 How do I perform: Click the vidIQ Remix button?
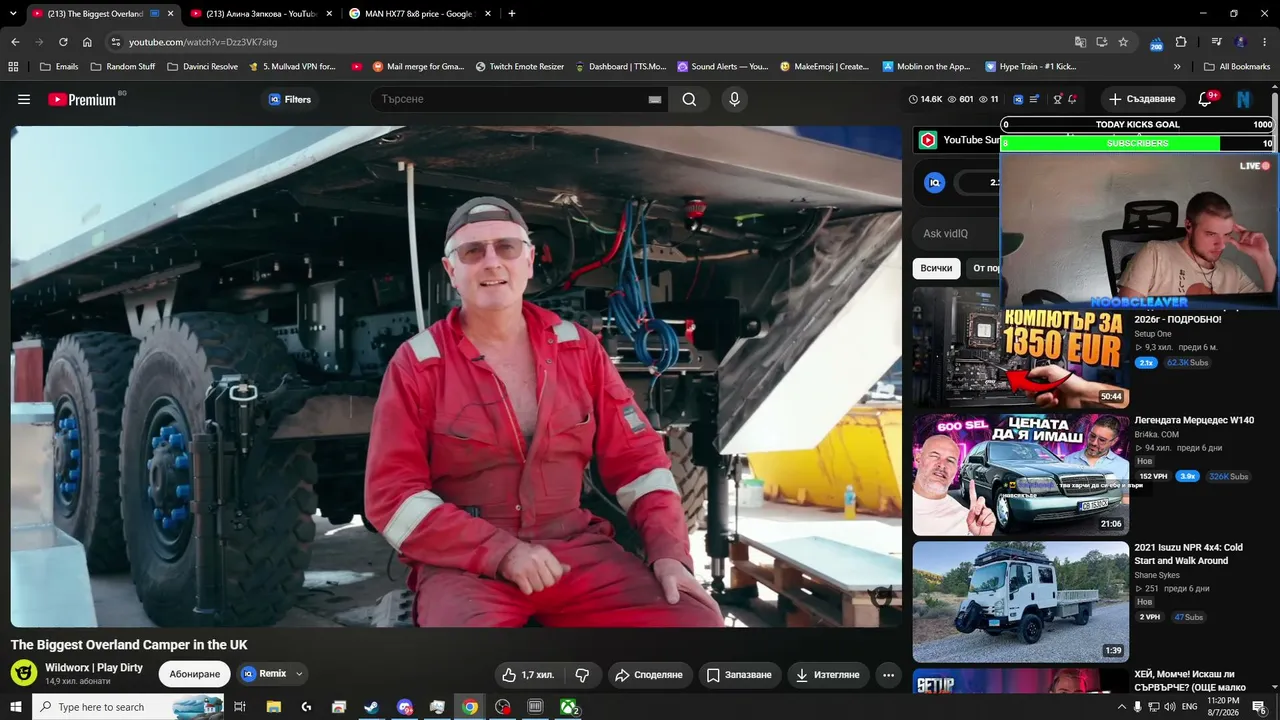[264, 674]
